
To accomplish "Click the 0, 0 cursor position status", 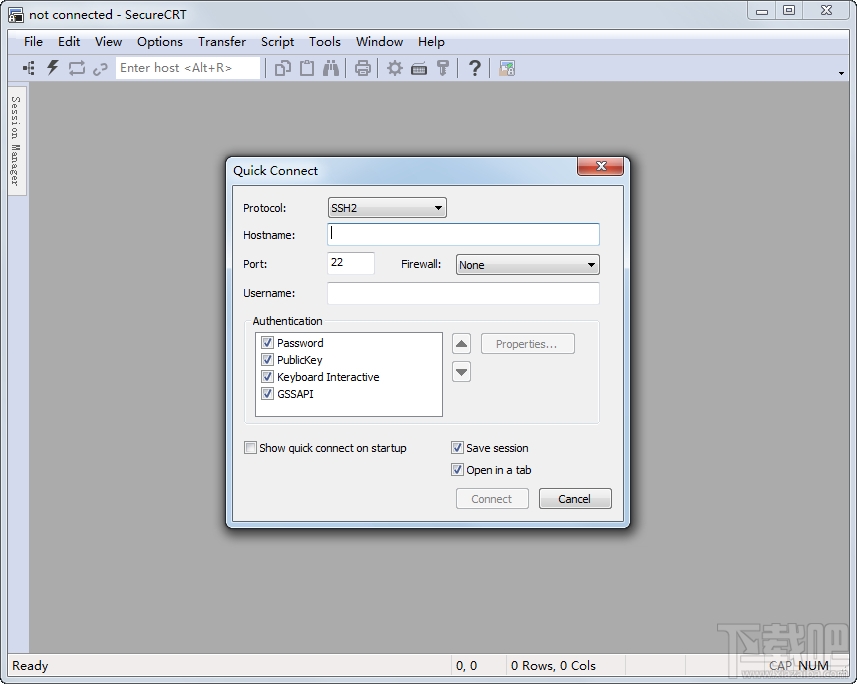I will (x=466, y=665).
